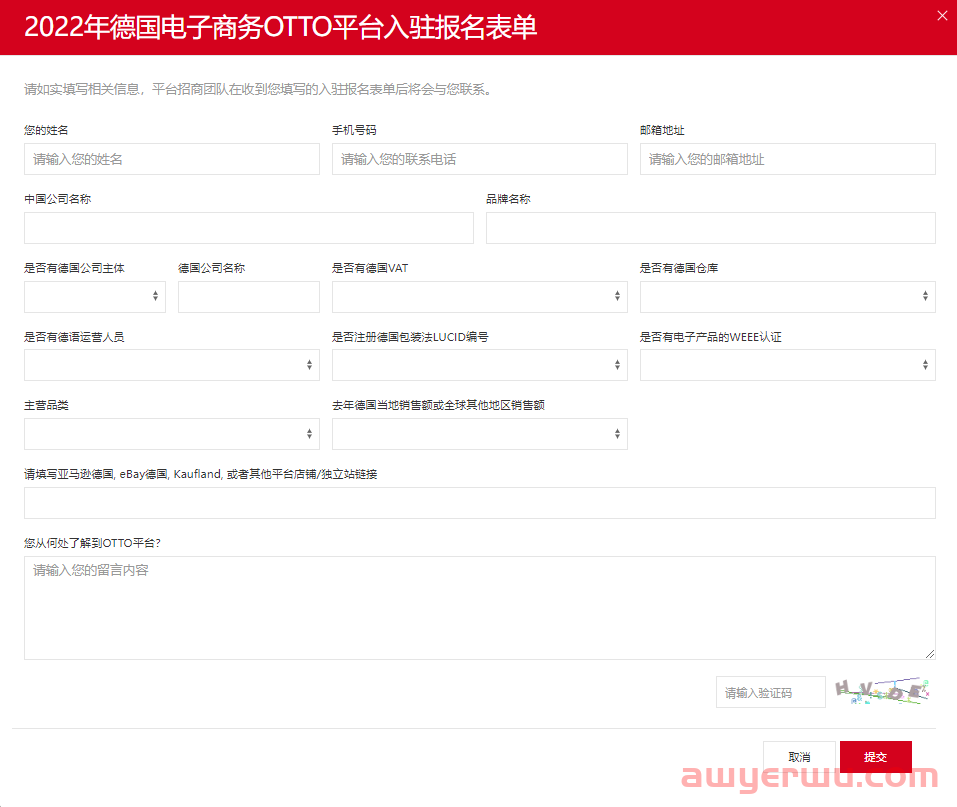This screenshot has height=807, width=957.
Task: Close the OTTO registration form dialog
Action: [942, 16]
